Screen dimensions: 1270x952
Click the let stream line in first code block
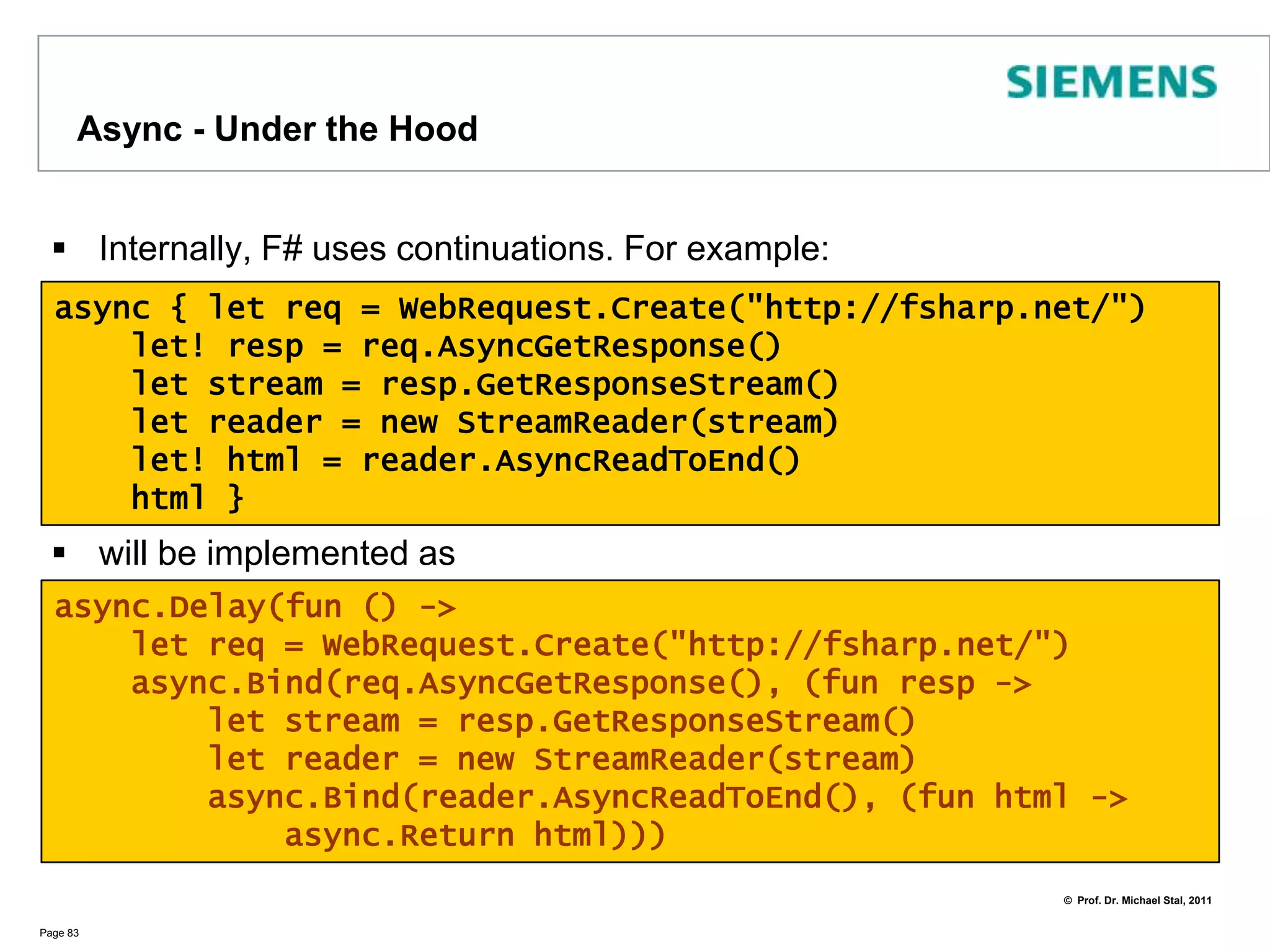[x=484, y=384]
